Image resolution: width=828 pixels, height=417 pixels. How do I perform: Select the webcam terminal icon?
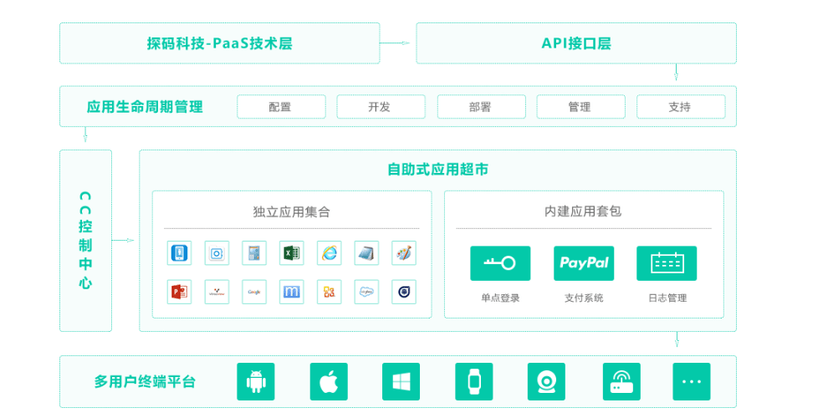tap(546, 381)
